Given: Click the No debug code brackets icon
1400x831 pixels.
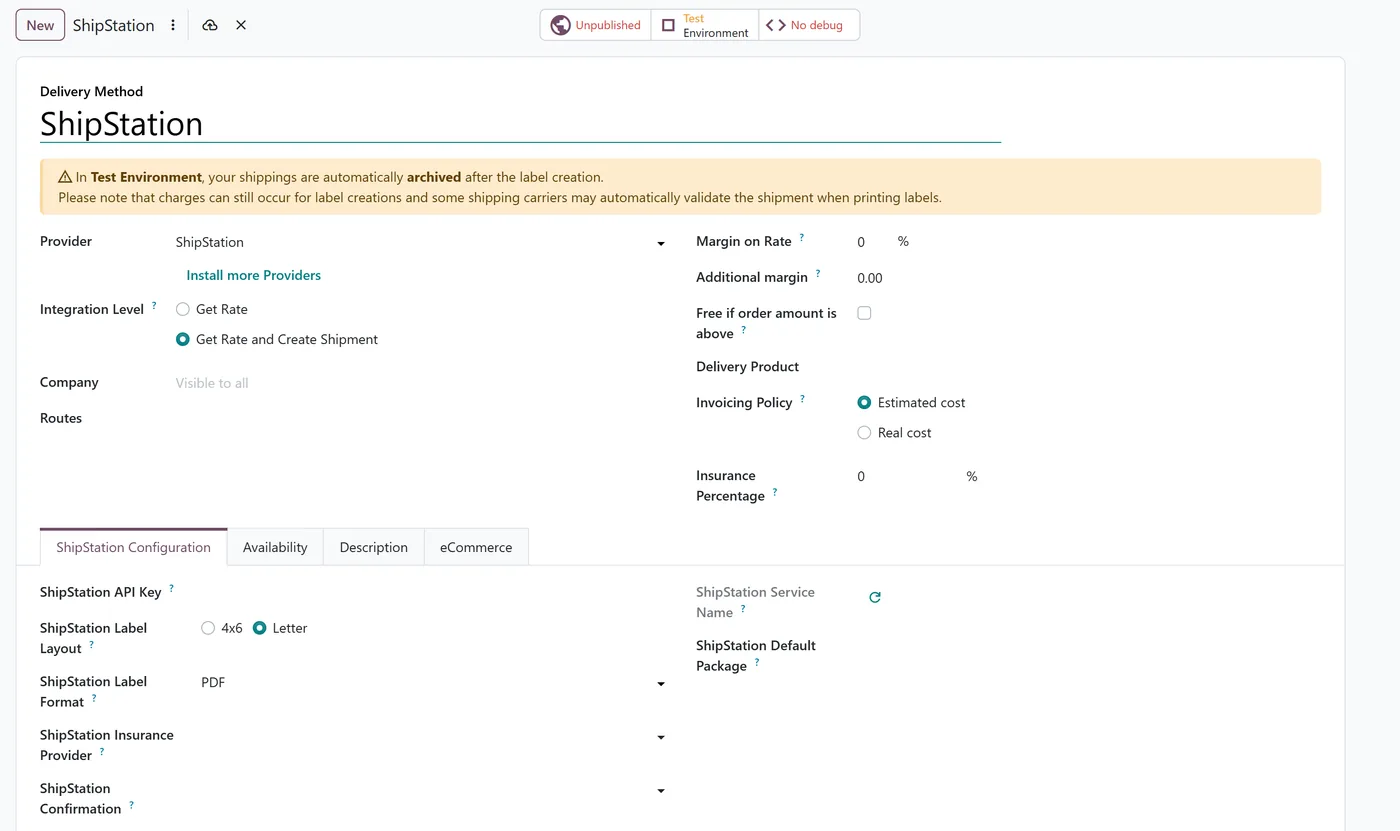Looking at the screenshot, I should click(775, 25).
